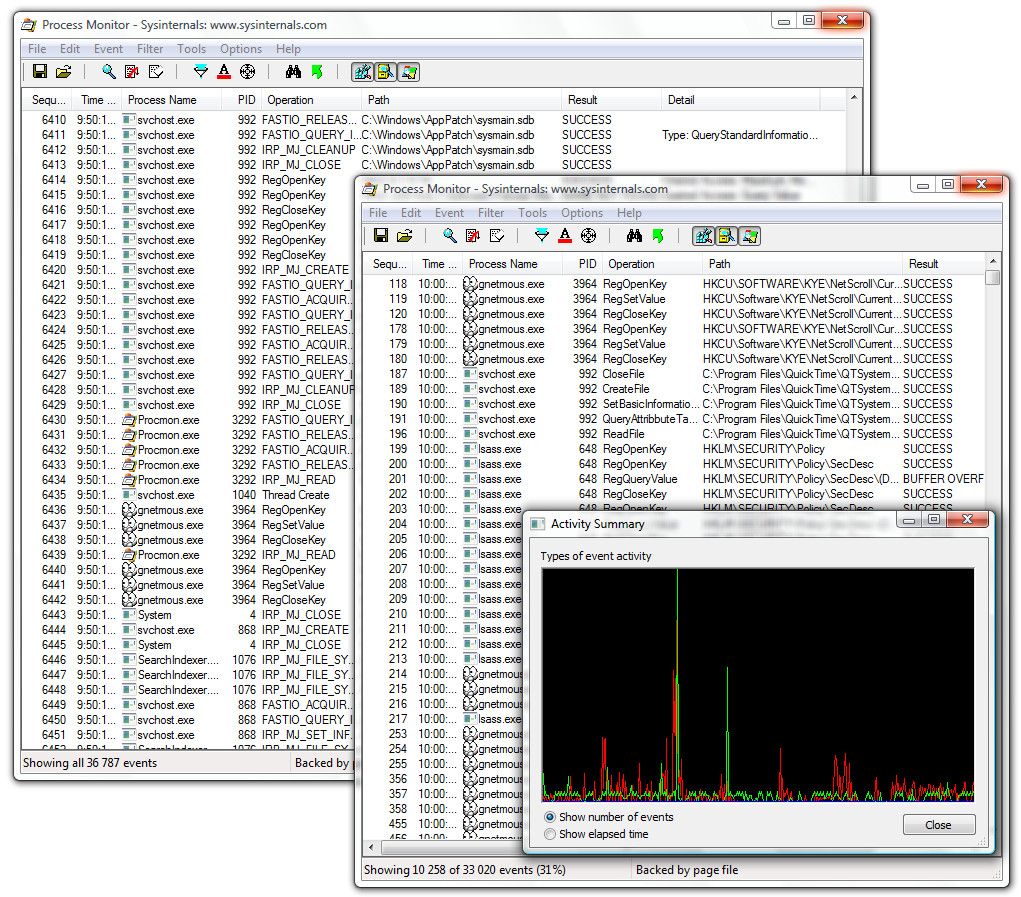Screen dimensions: 1021x897
Task: Select row 196 svchost.exe ReadFile in front window
Action: [674, 434]
